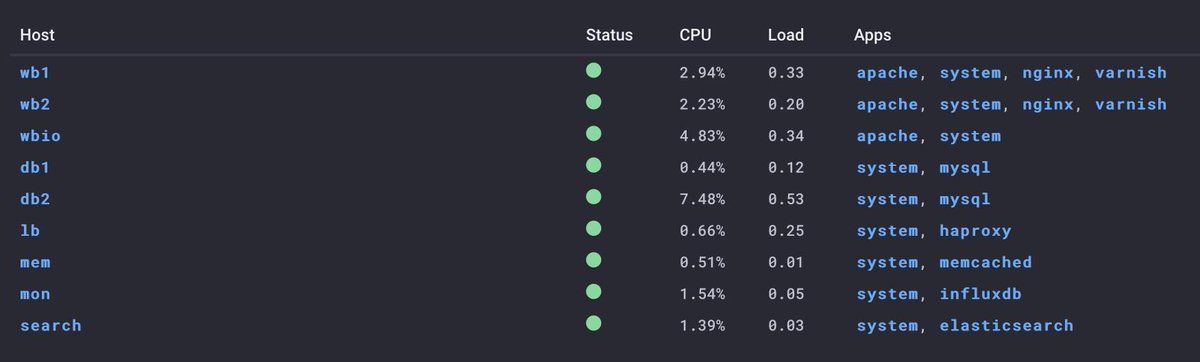Open the haproxy app link

click(975, 231)
